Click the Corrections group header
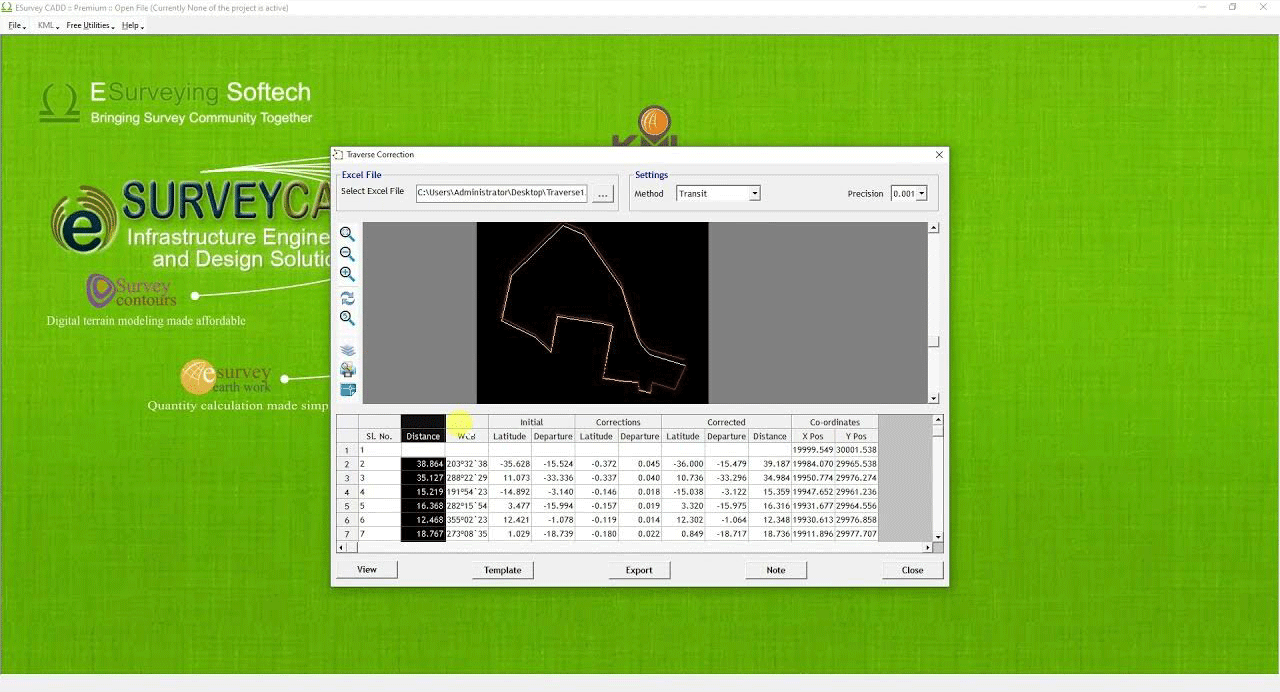The height and width of the screenshot is (692, 1280). (618, 422)
